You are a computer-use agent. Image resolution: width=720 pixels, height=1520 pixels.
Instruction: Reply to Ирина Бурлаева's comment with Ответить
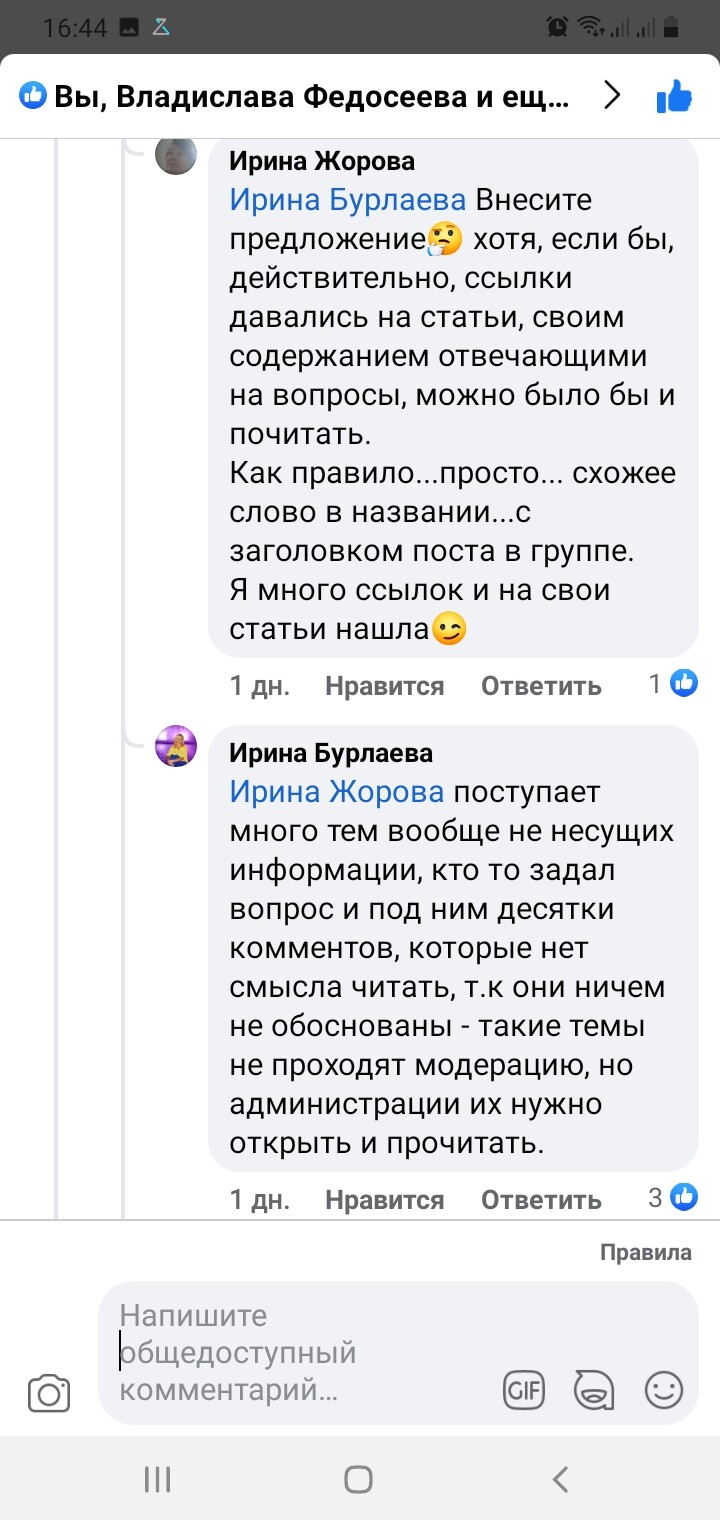coord(541,1200)
